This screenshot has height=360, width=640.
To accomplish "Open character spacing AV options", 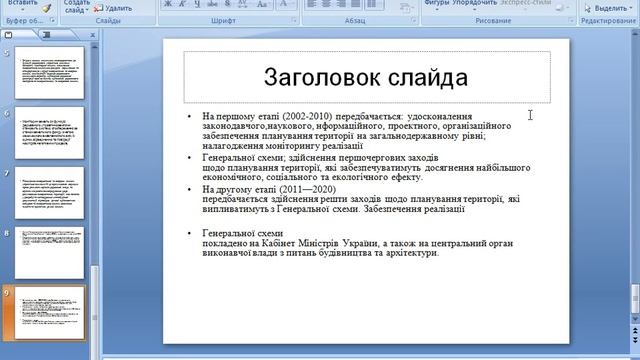I will tap(243, 4).
